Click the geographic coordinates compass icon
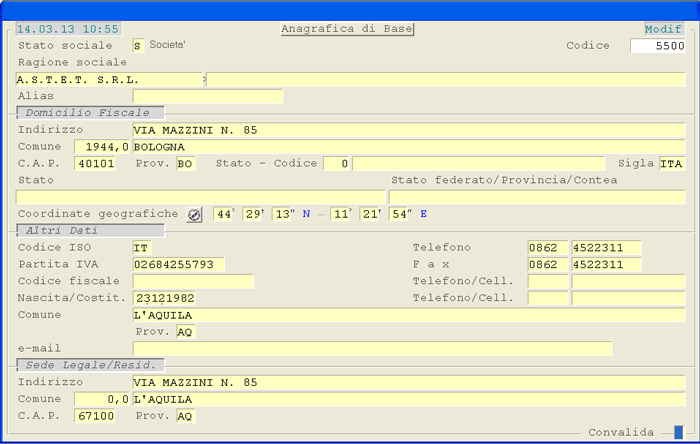Image resolution: width=700 pixels, height=444 pixels. [x=194, y=214]
